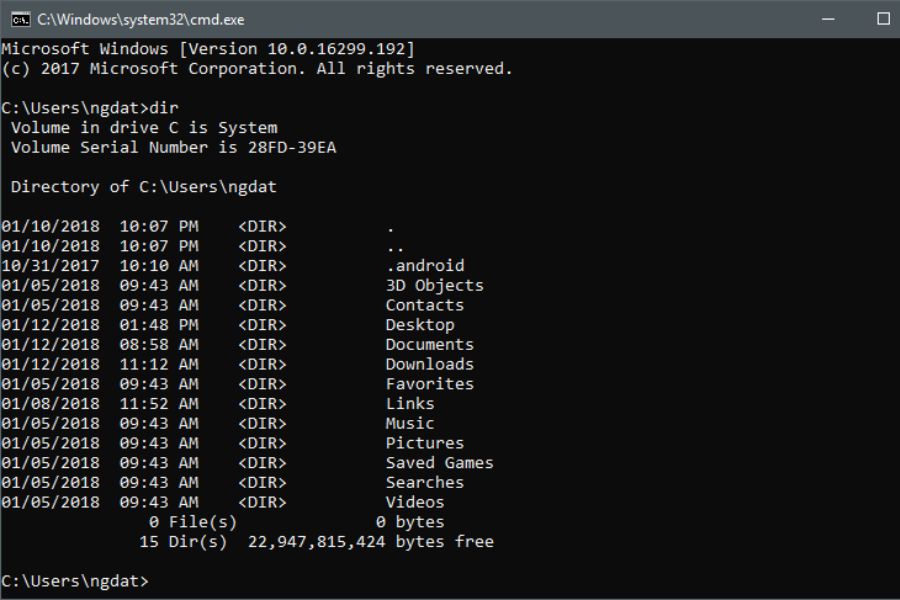Image resolution: width=900 pixels, height=600 pixels.
Task: Click the Saved Games folder entry
Action: 439,463
